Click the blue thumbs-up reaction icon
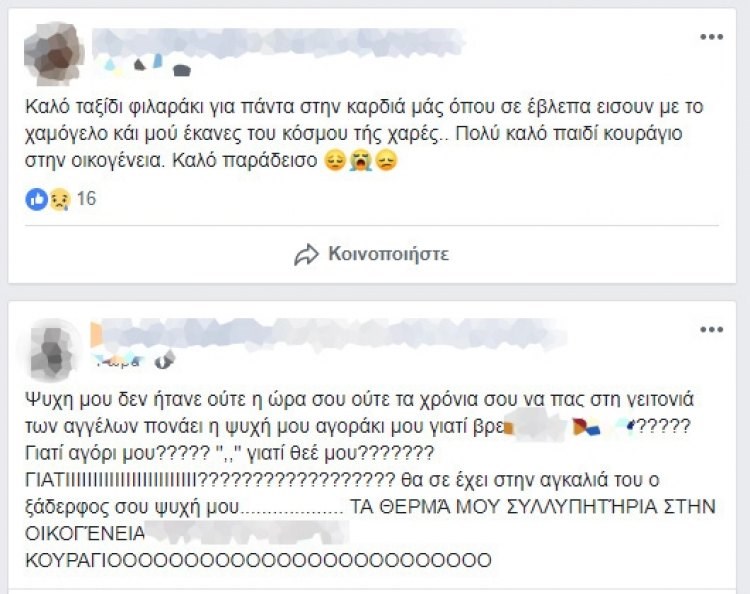This screenshot has height=594, width=750. 36,199
